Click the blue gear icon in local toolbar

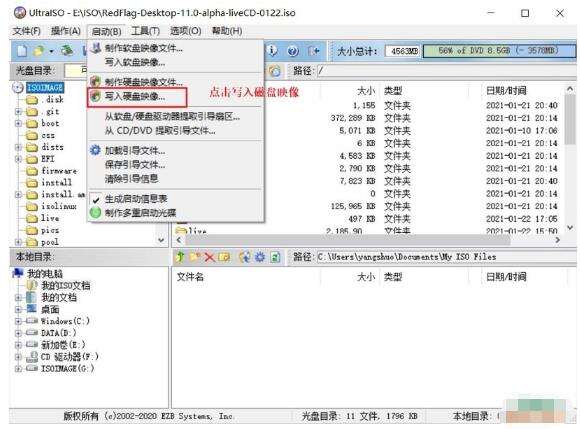[x=260, y=257]
